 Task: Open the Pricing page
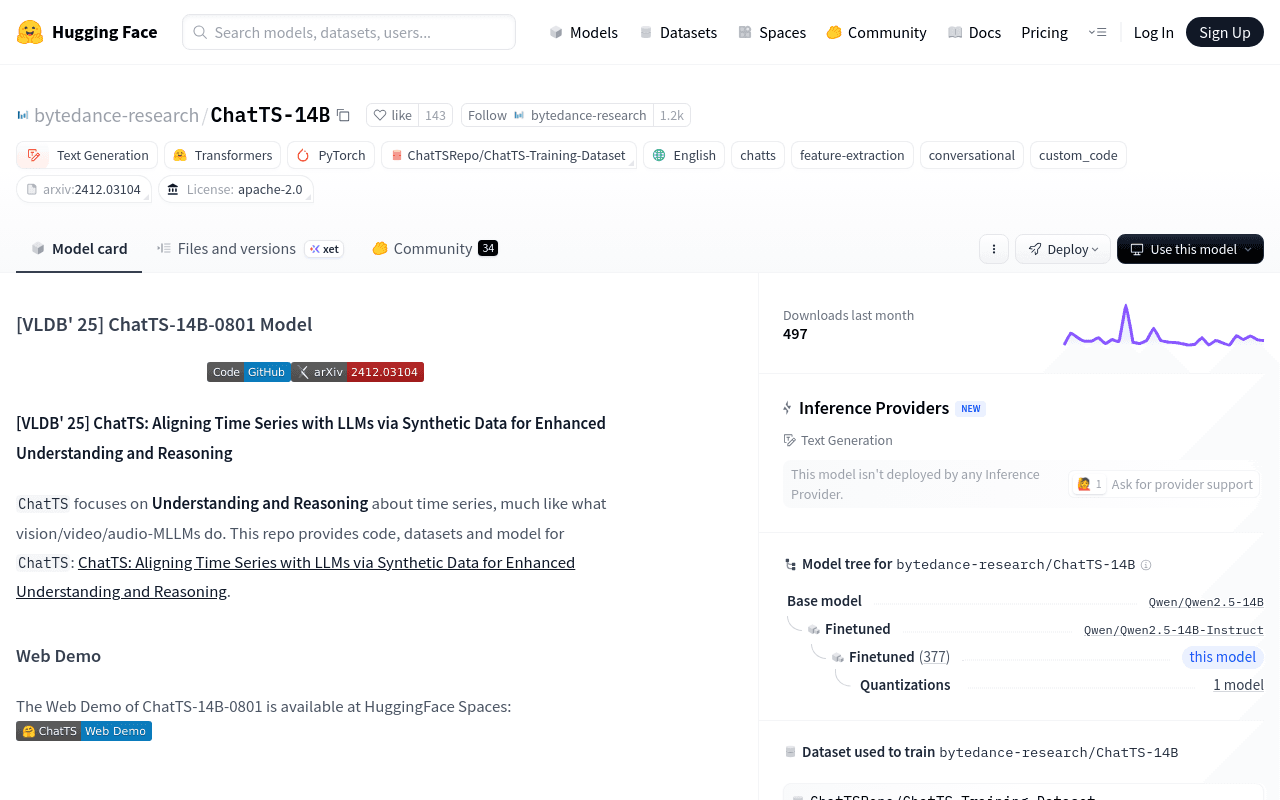point(1044,32)
